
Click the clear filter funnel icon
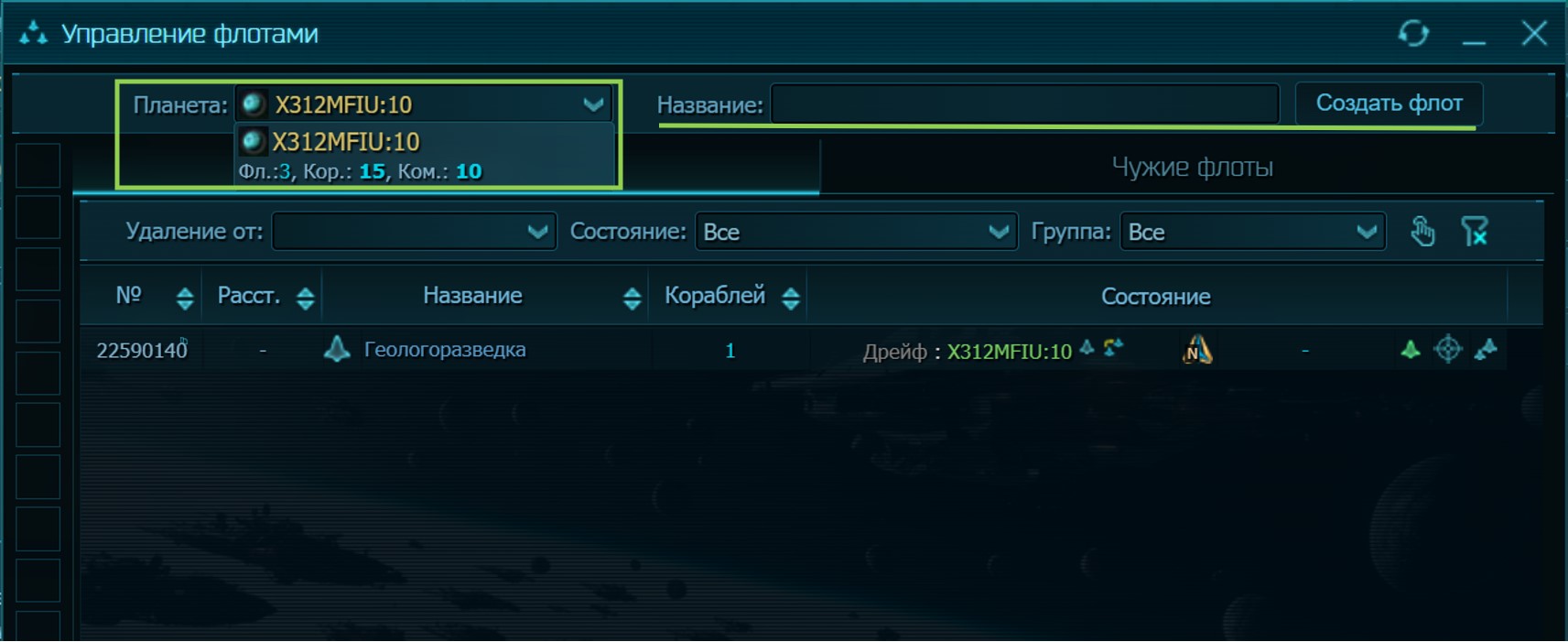click(x=1474, y=231)
